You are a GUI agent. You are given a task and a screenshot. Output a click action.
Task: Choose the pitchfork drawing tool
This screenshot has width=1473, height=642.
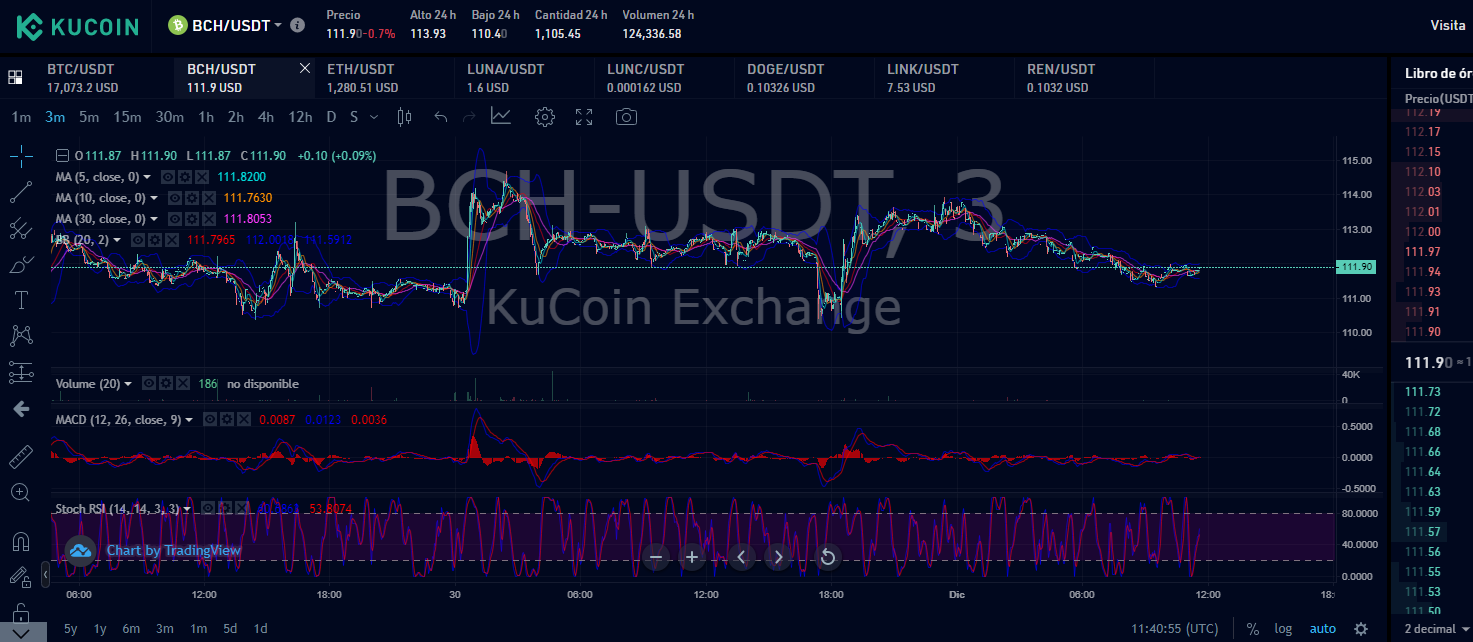[21, 228]
